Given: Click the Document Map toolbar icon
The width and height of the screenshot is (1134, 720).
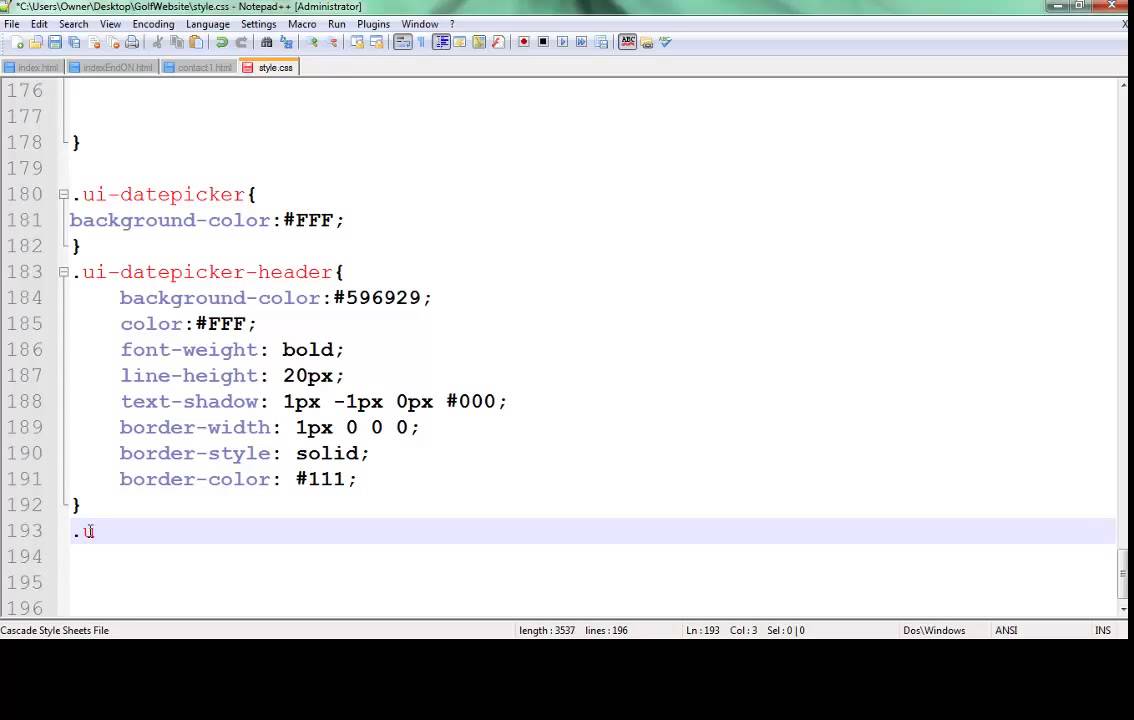Looking at the screenshot, I should point(479,43).
